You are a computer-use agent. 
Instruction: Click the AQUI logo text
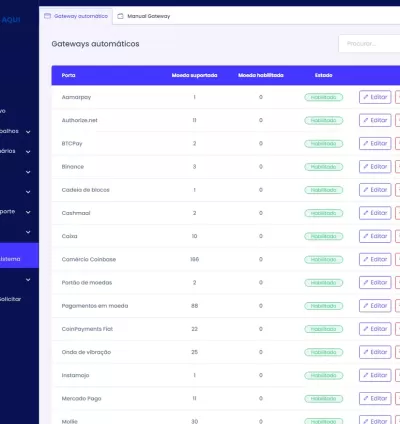tap(11, 20)
